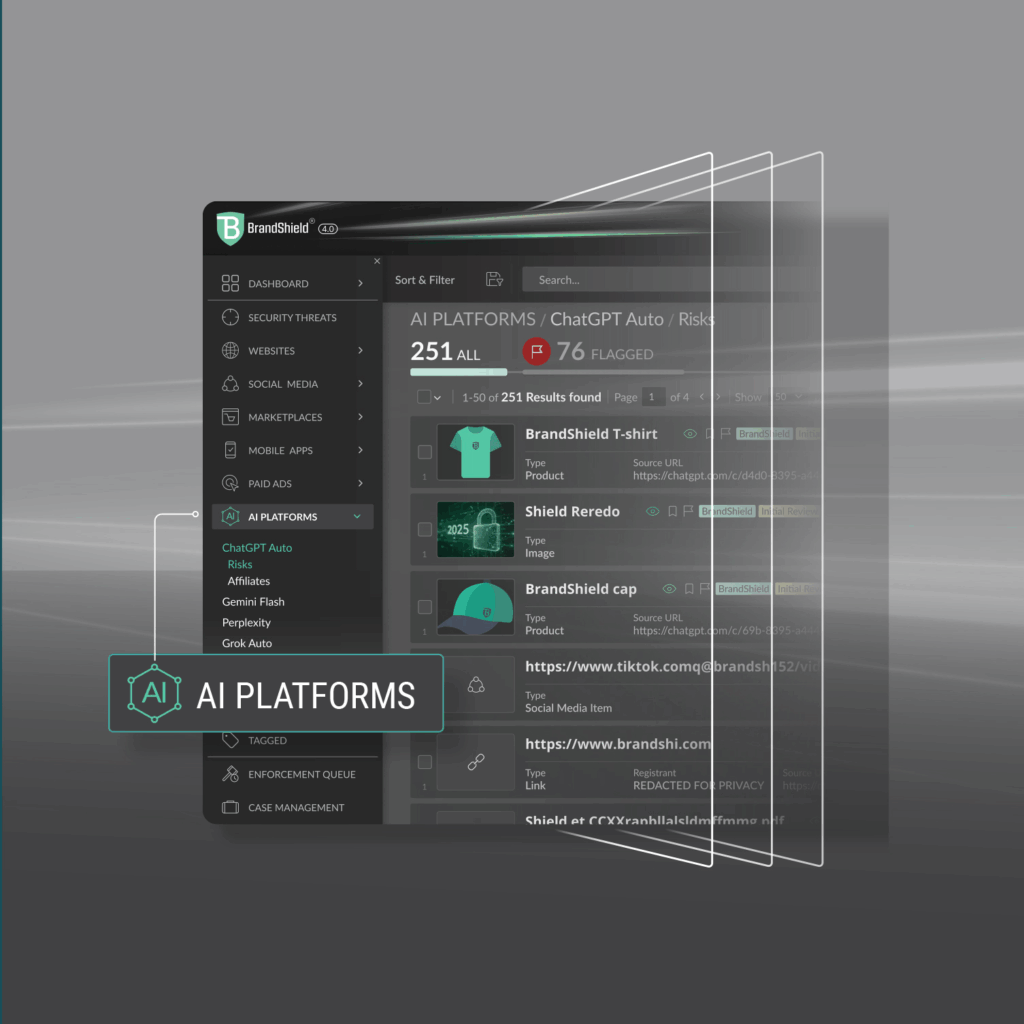Expand the Social Media menu chevron
The width and height of the screenshot is (1024, 1024).
360,384
